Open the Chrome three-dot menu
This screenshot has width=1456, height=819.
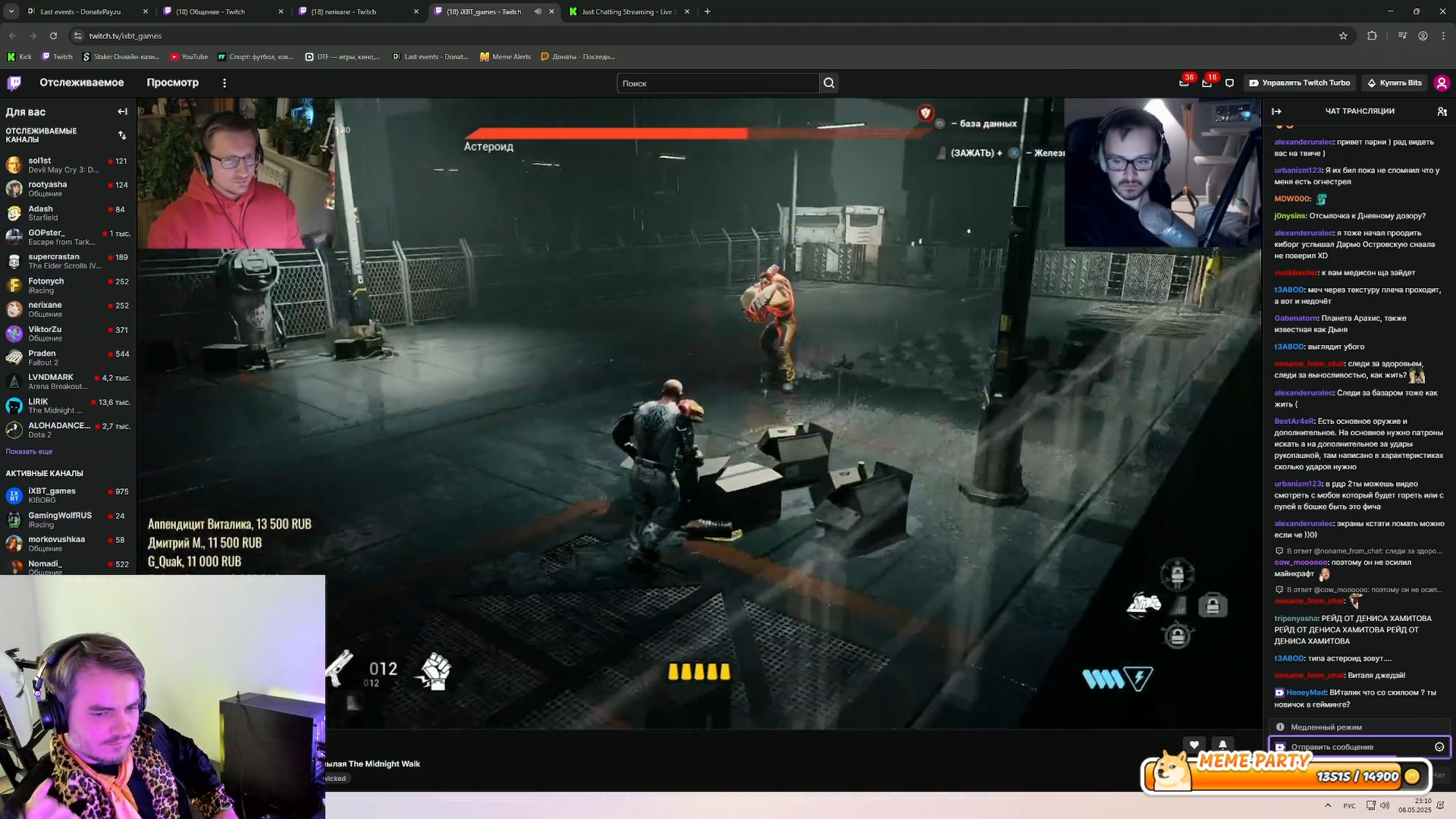tap(1443, 36)
